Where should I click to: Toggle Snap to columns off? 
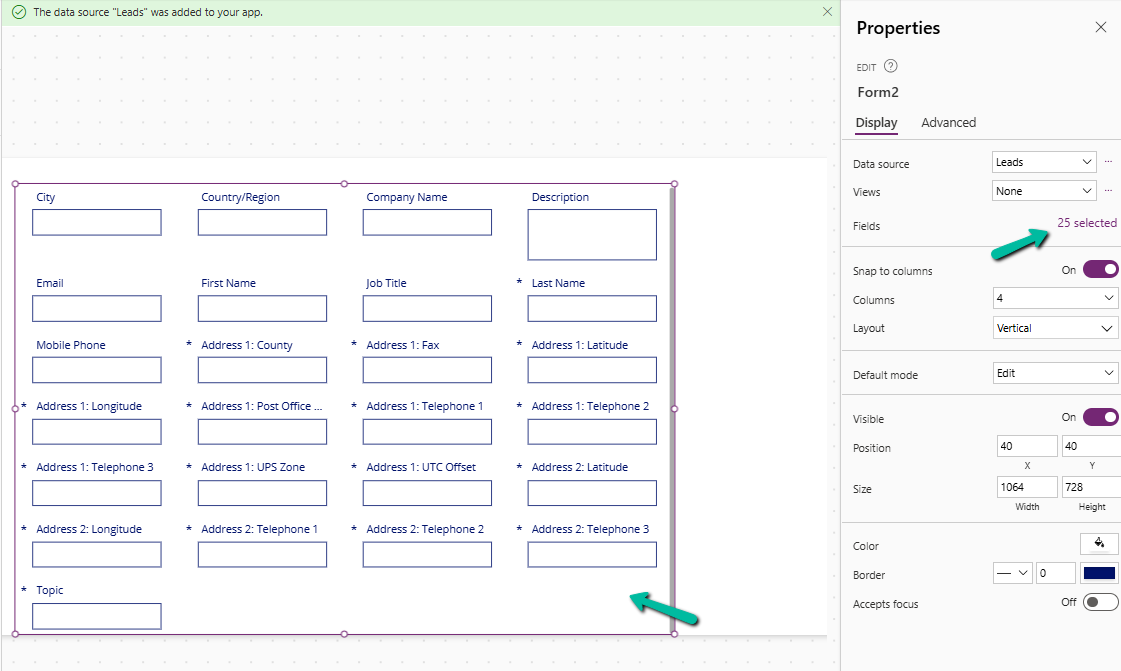point(1100,270)
